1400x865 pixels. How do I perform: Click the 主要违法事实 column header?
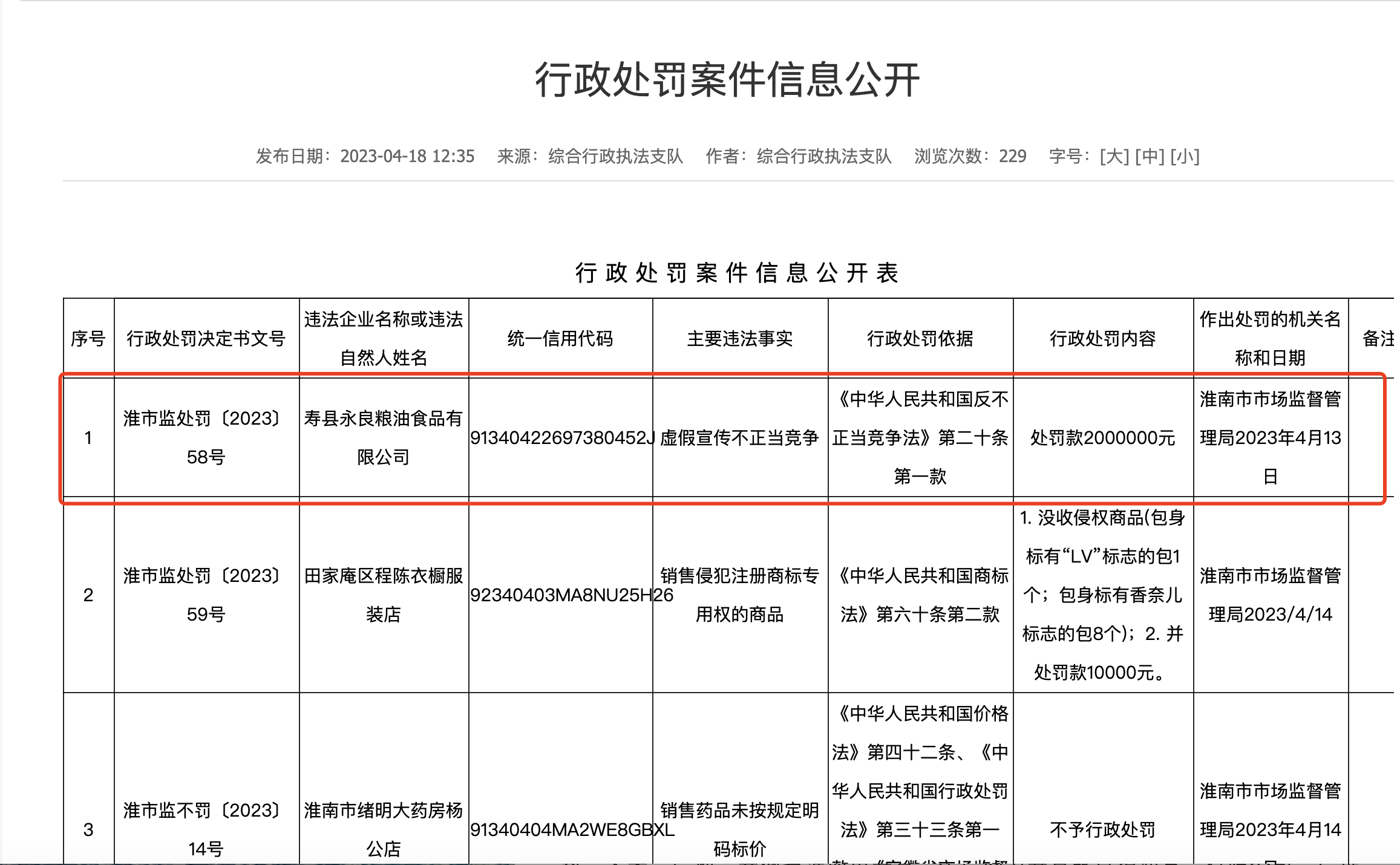(740, 338)
